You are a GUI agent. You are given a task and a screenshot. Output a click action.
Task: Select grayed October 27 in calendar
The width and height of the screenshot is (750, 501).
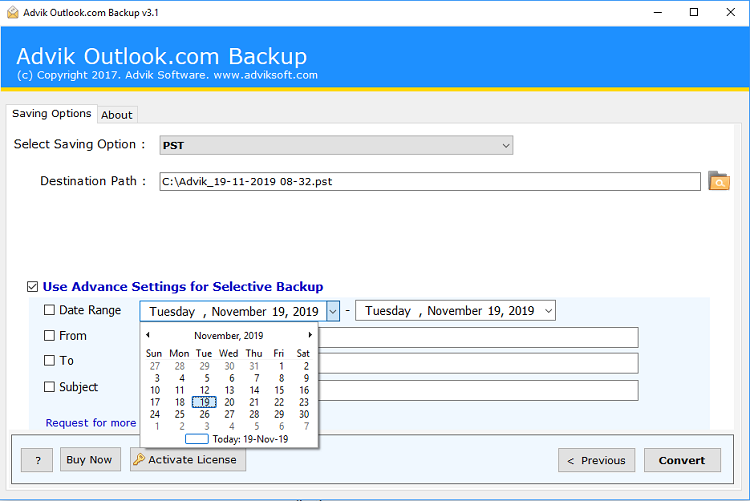[155, 366]
